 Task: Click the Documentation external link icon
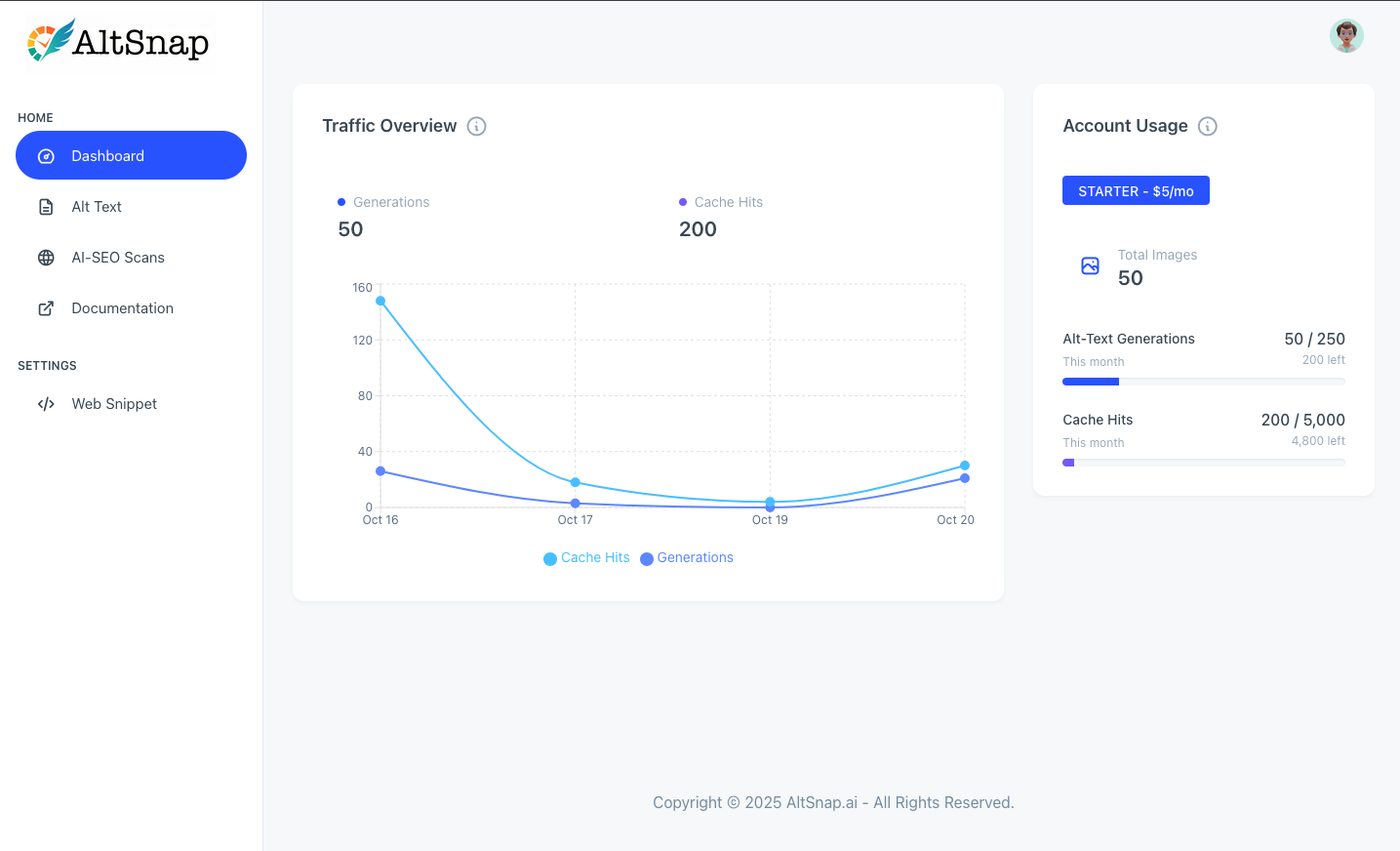click(x=46, y=308)
